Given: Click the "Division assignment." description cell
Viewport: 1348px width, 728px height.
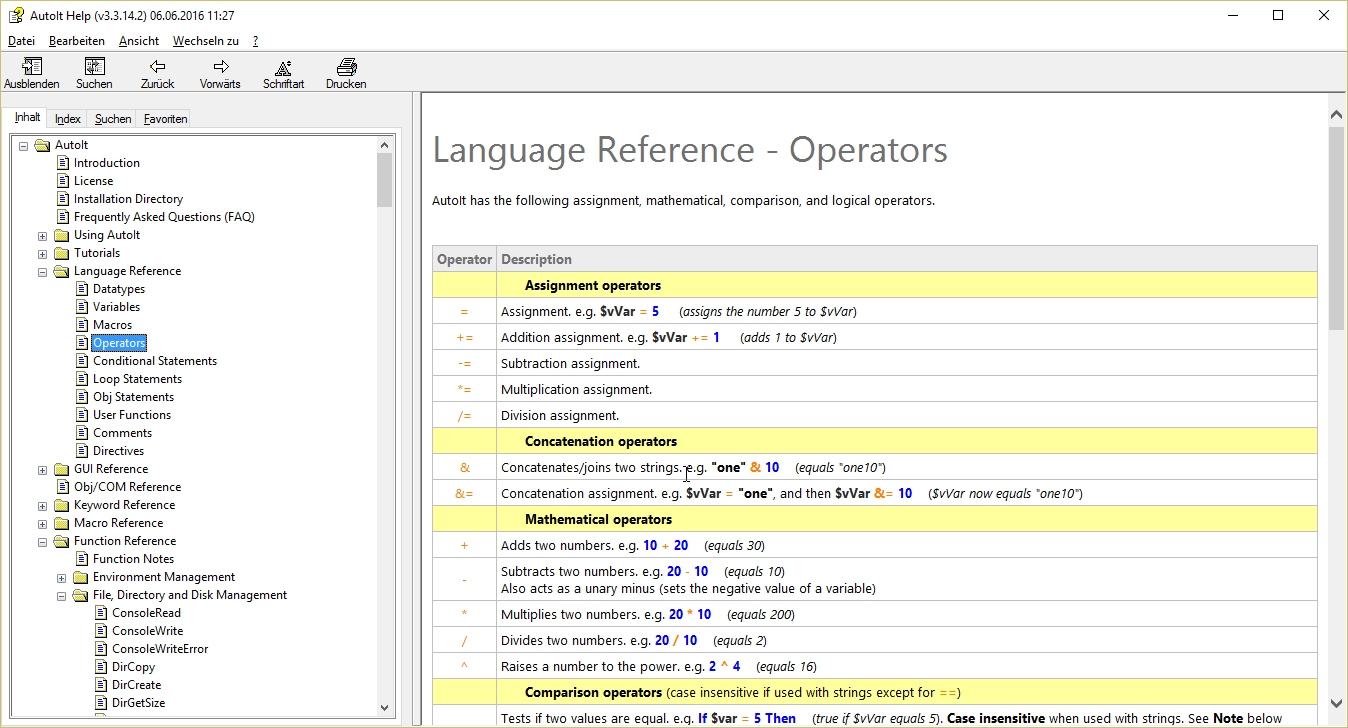Looking at the screenshot, I should [x=906, y=415].
